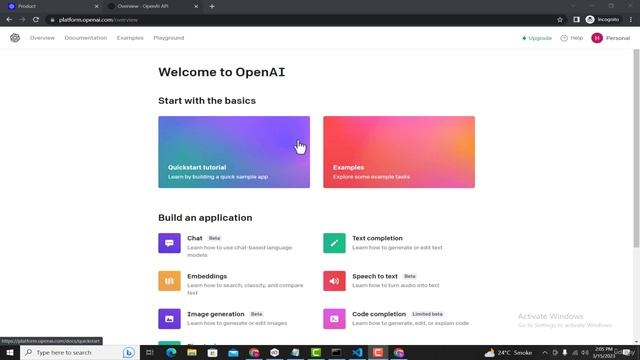Viewport: 640px width, 360px height.
Task: Click the Type here to search box
Action: pyautogui.click(x=80, y=353)
